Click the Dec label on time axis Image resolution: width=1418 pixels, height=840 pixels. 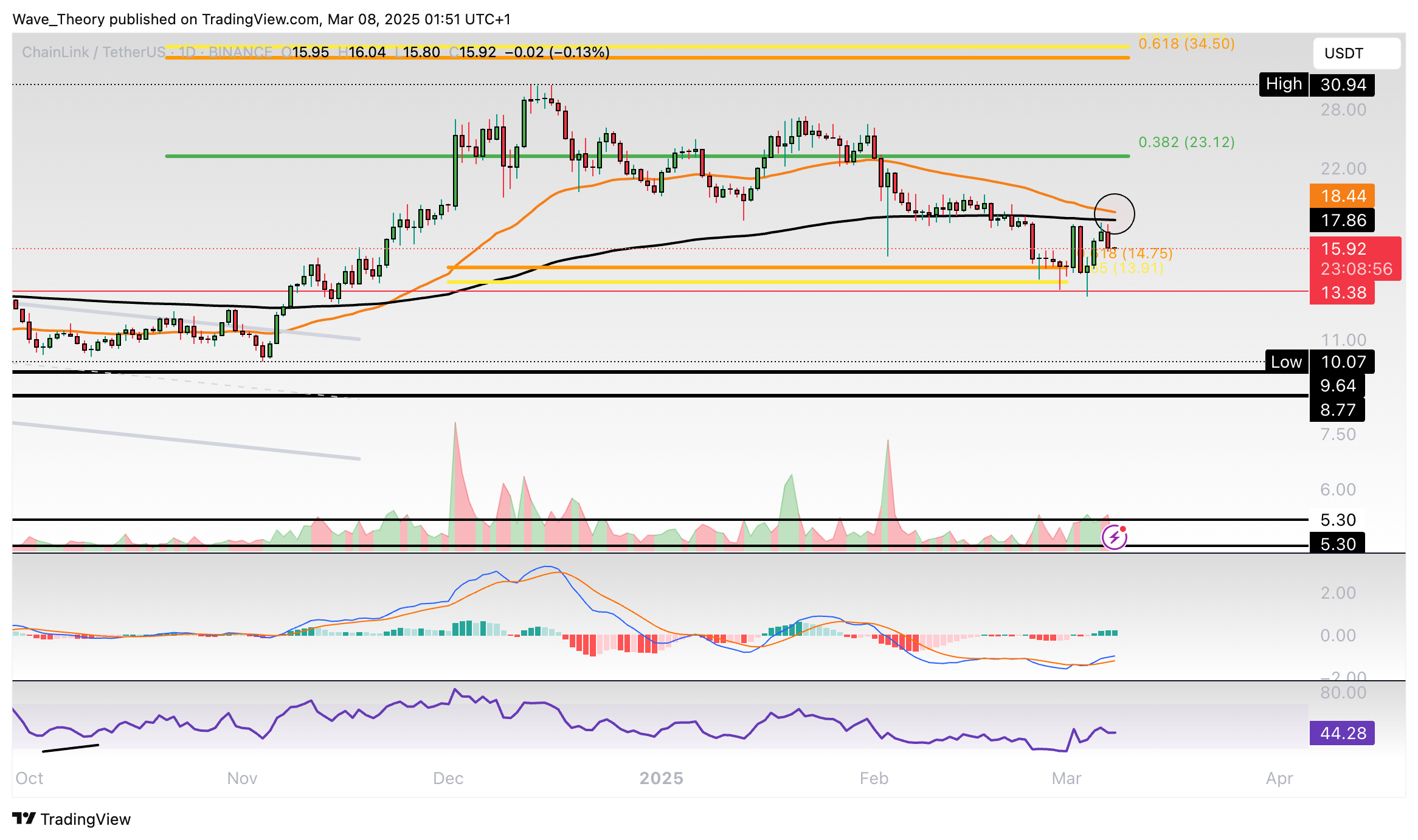[448, 778]
